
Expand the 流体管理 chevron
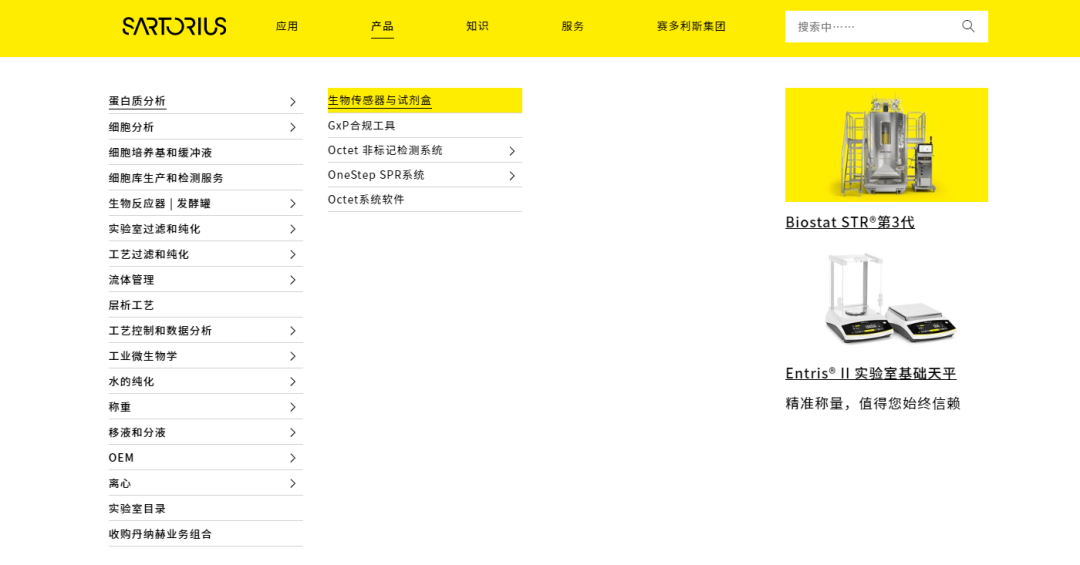[x=293, y=280]
